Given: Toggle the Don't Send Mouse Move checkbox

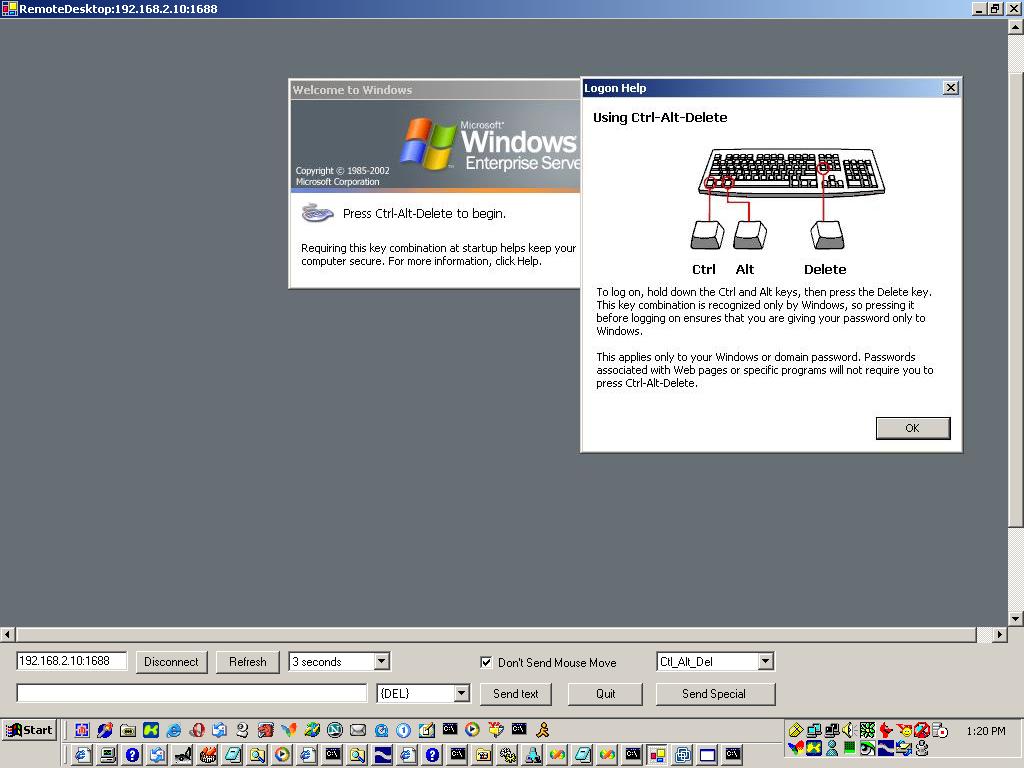Looking at the screenshot, I should pyautogui.click(x=486, y=662).
